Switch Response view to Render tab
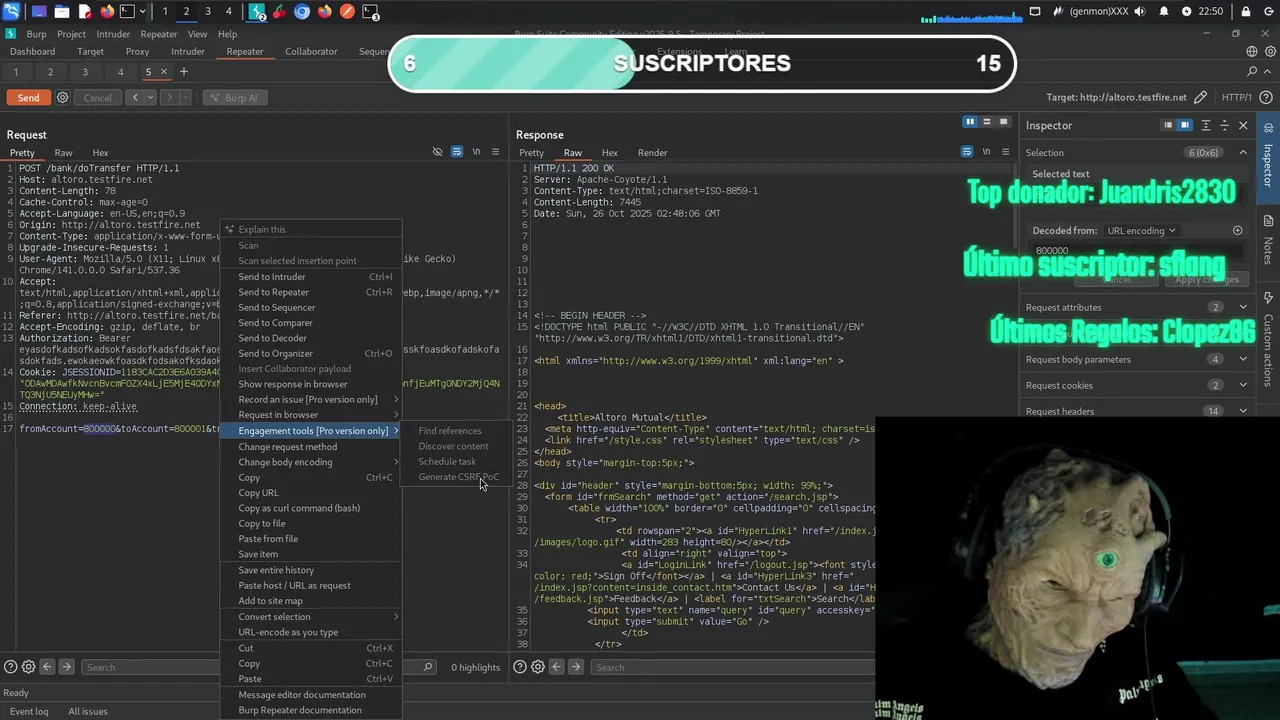Viewport: 1280px width, 720px height. (652, 153)
